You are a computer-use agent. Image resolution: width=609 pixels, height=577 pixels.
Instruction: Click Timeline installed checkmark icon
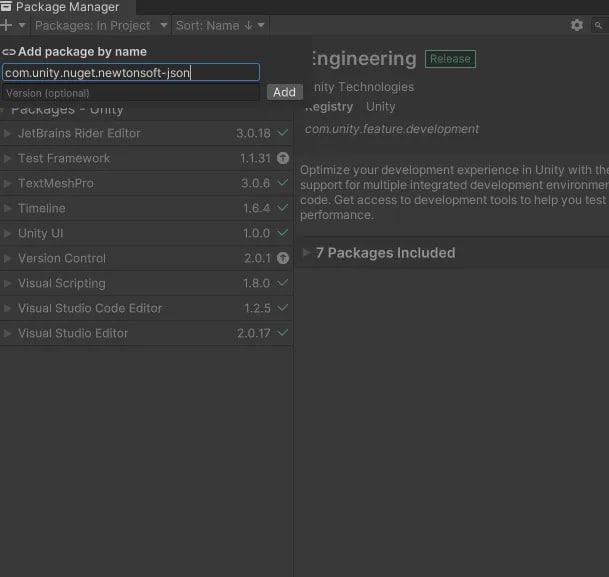[x=283, y=208]
